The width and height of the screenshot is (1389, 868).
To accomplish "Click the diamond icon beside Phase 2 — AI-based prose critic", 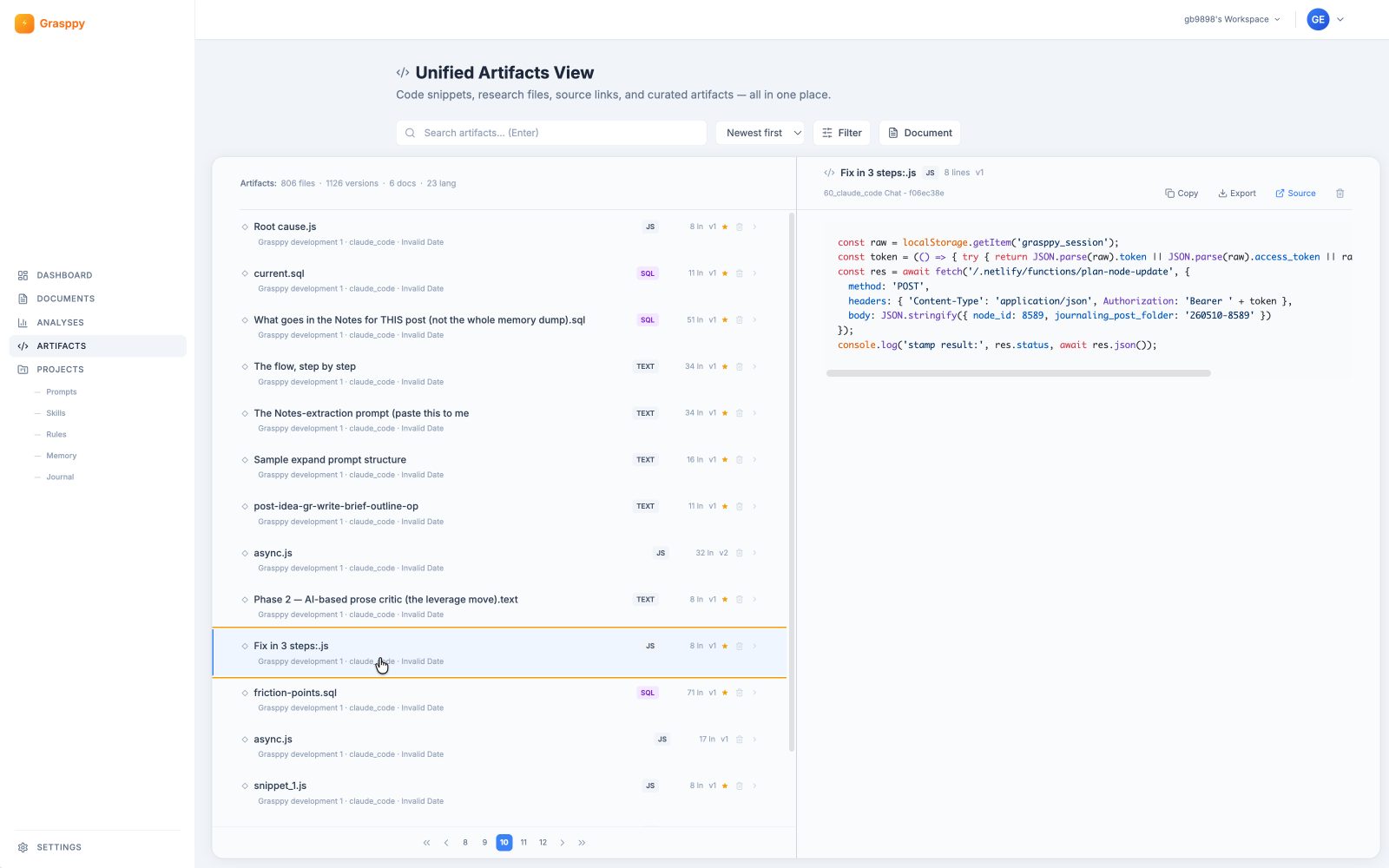I will [245, 600].
